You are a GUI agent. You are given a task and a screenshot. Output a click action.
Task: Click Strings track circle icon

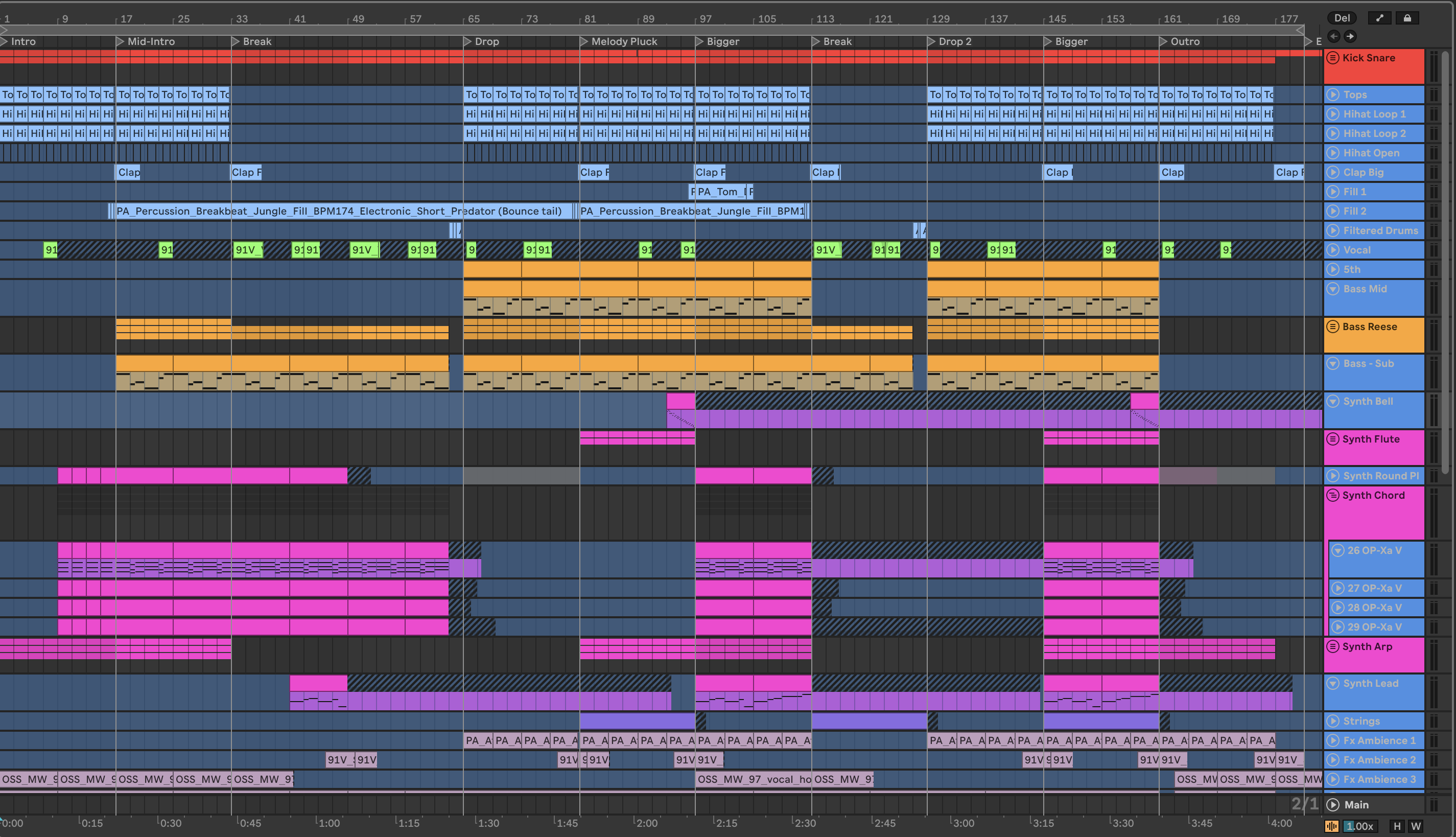click(1333, 721)
